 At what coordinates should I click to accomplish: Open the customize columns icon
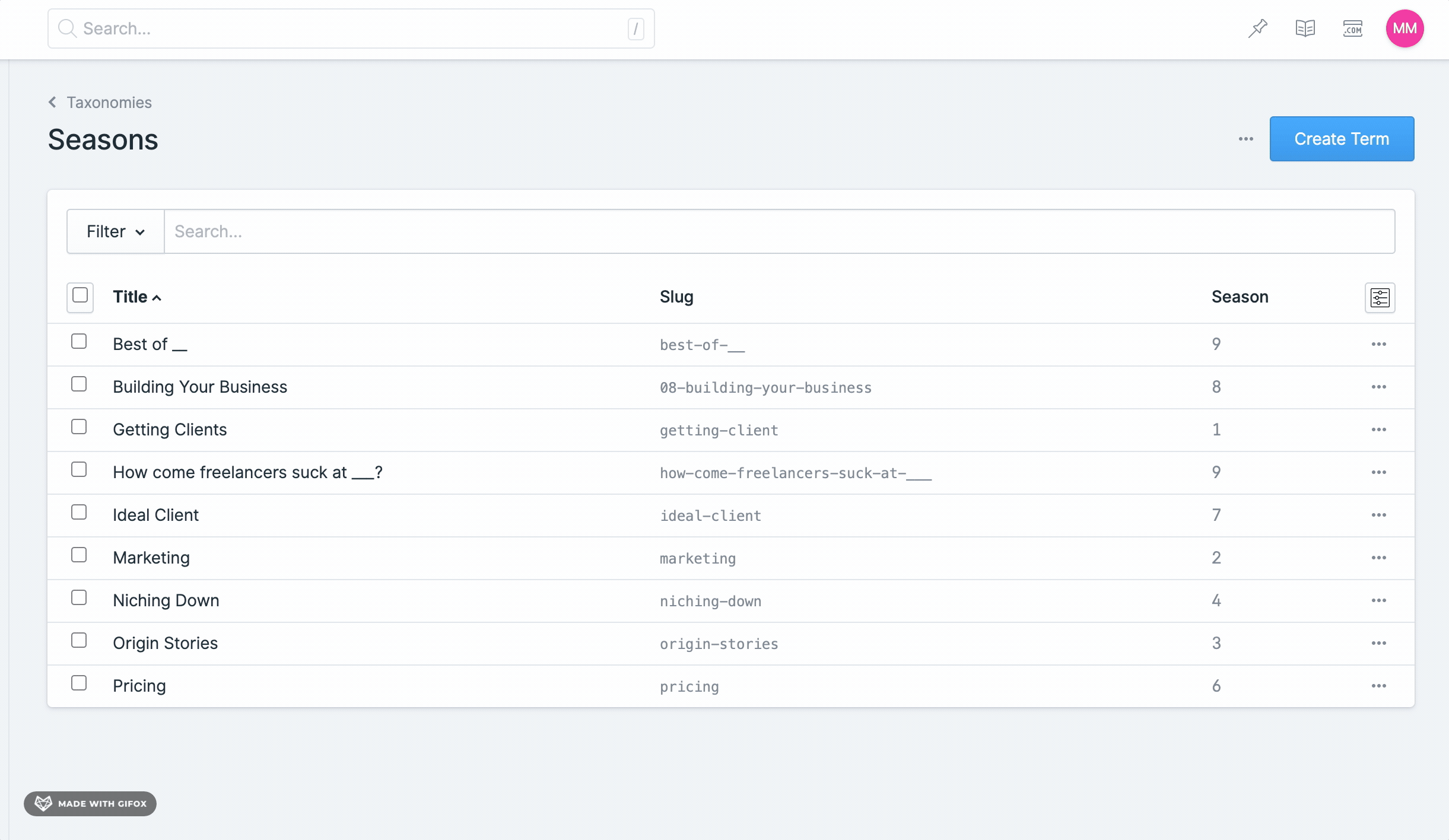pos(1380,297)
